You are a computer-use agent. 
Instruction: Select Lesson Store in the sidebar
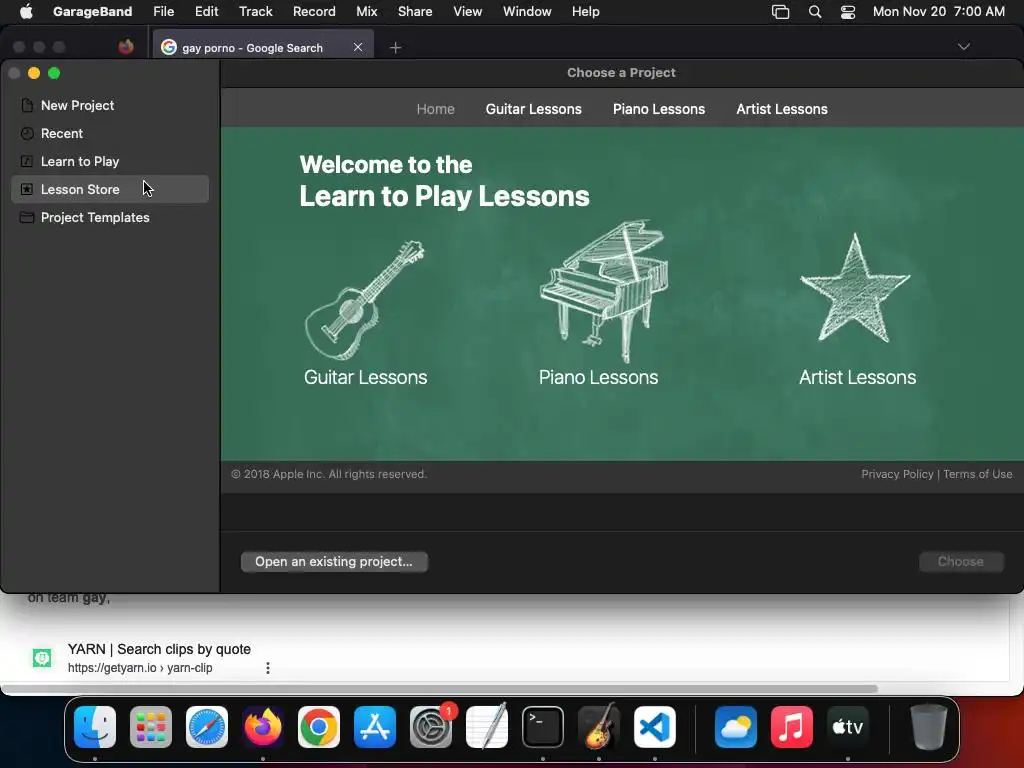click(110, 189)
